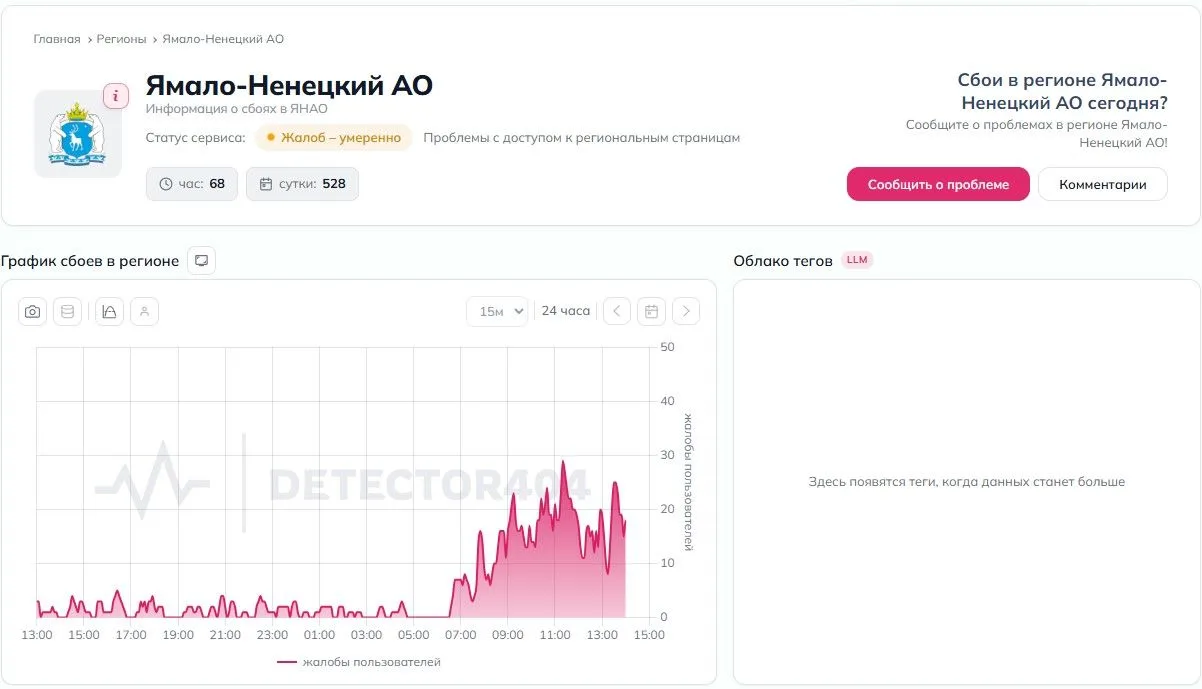Click the 11:00 time axis label
The width and height of the screenshot is (1202, 689).
tap(555, 635)
